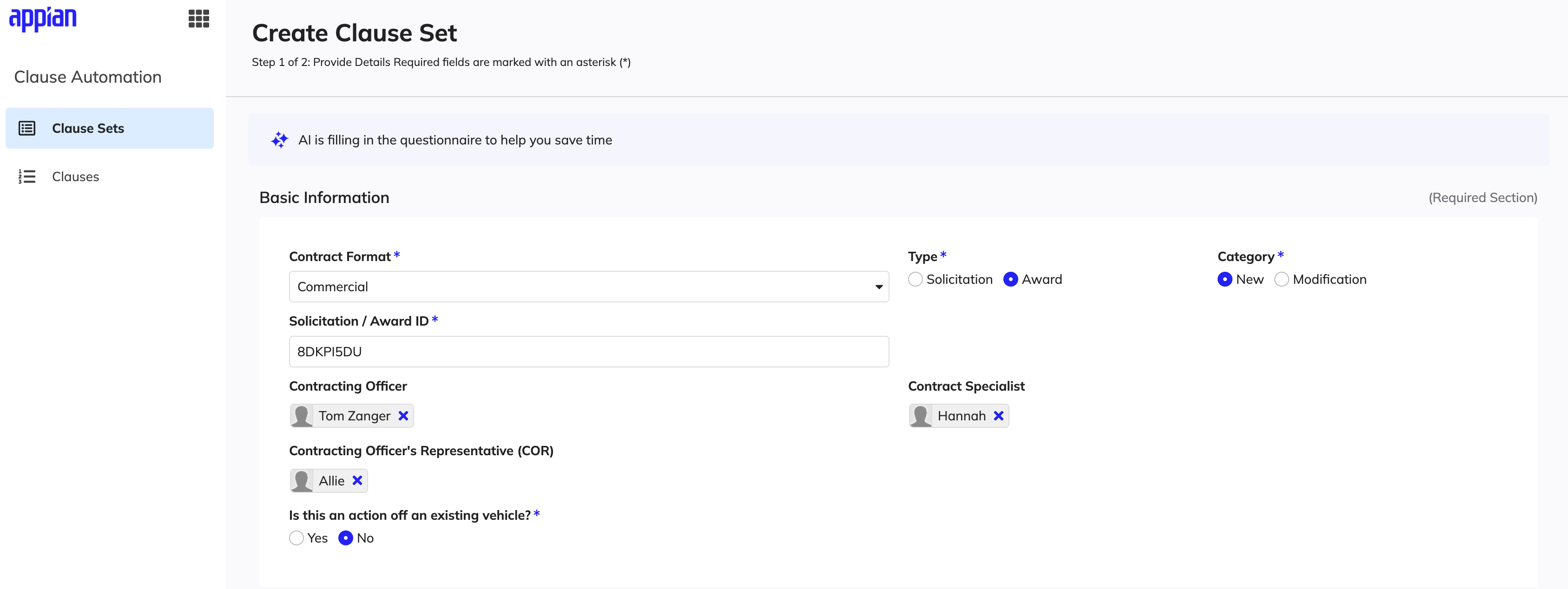Click the Step 1 of 2 instruction text
Image resolution: width=1568 pixels, height=589 pixels.
(x=441, y=62)
